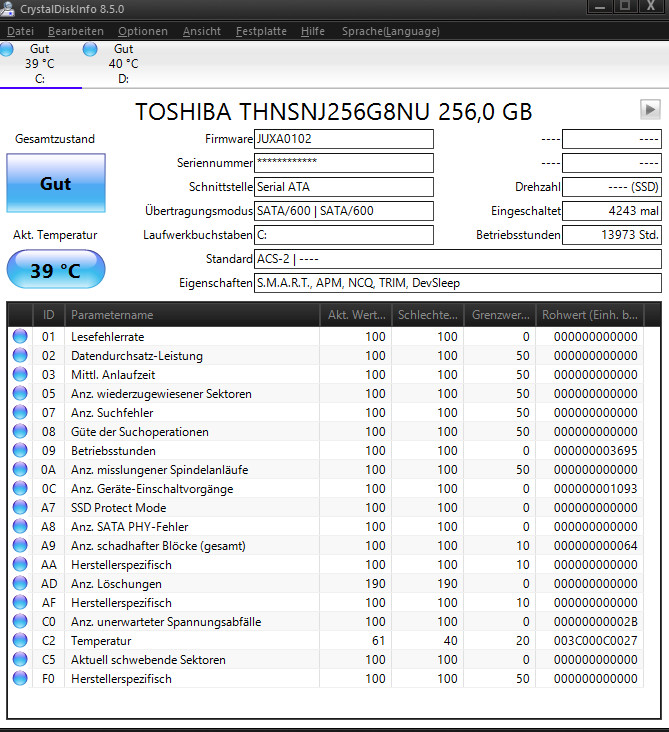Click the Übertragungsmodus field
Image resolution: width=669 pixels, height=732 pixels.
[344, 211]
